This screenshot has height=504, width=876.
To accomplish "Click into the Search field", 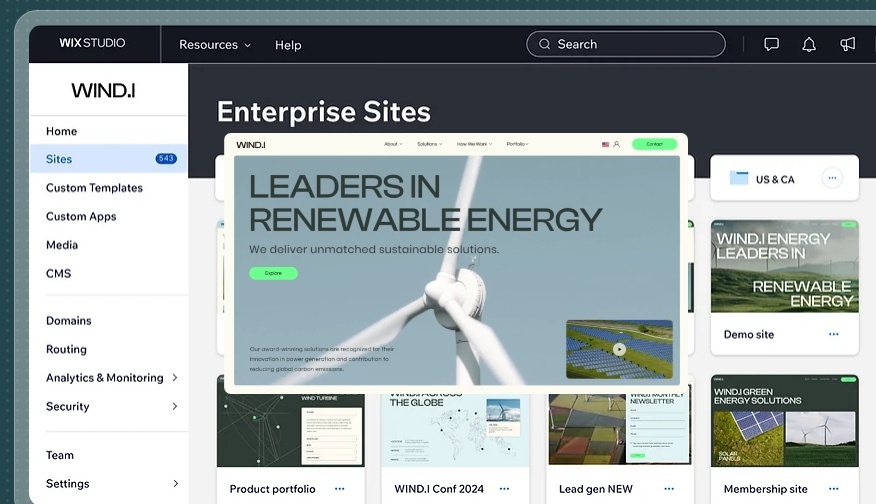I will 626,44.
